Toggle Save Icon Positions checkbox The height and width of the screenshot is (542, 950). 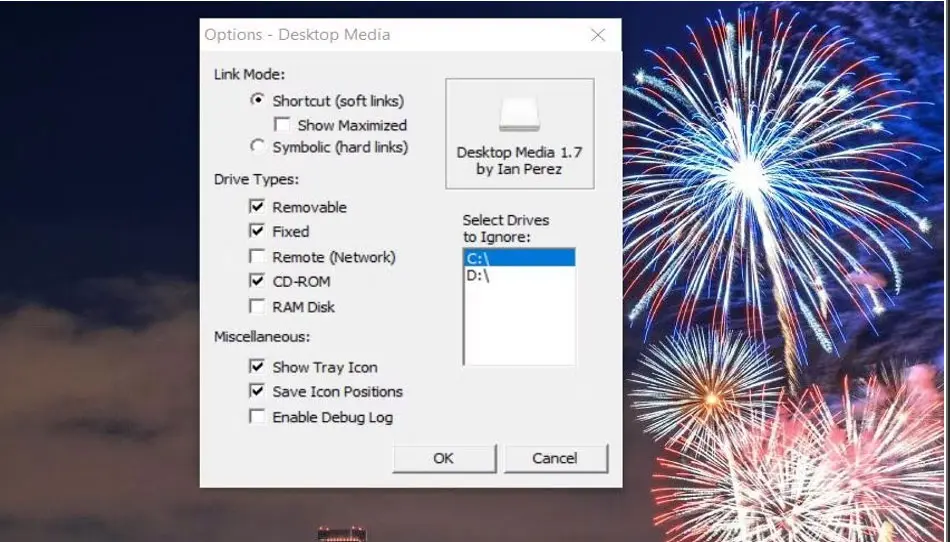point(257,391)
